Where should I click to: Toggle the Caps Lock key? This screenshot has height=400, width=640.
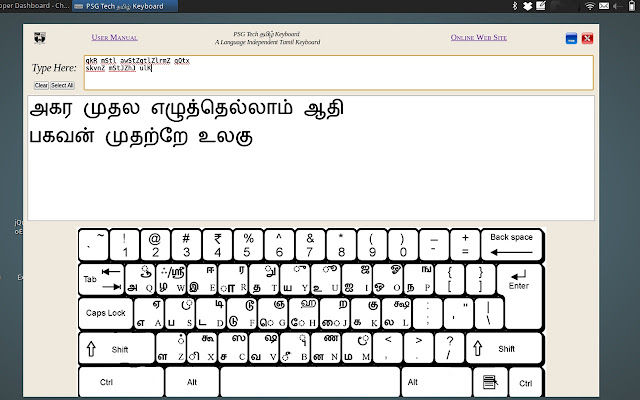(106, 313)
